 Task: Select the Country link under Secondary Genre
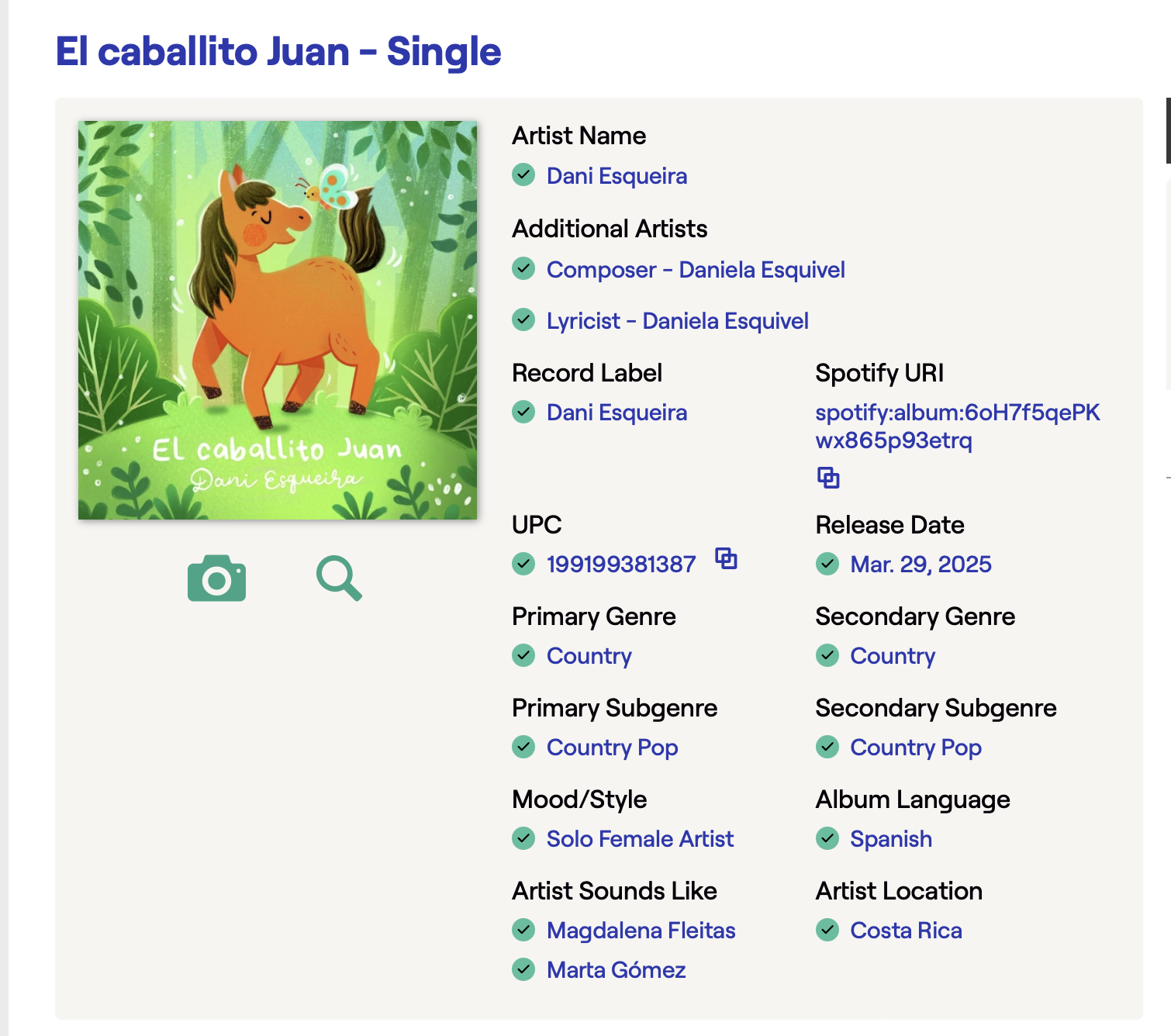click(893, 656)
